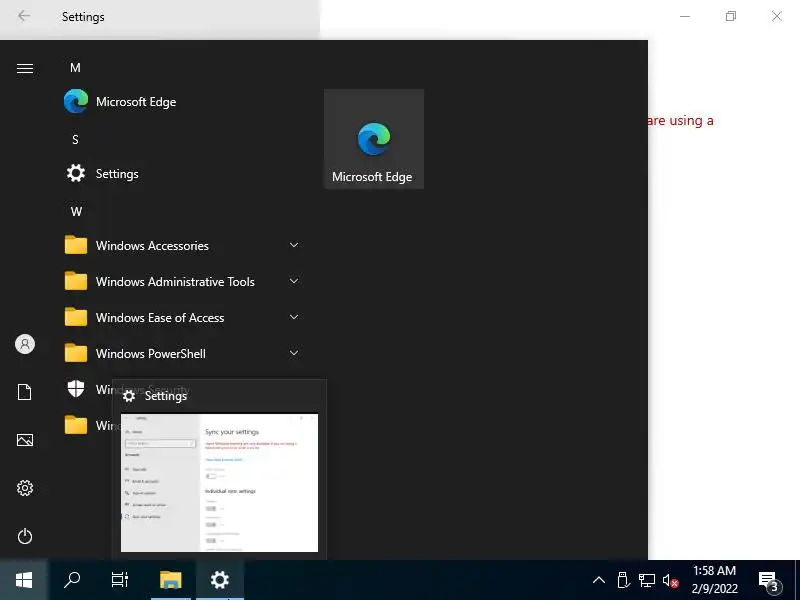Open Settings gear in Start sidebar
The image size is (800, 600).
24,488
